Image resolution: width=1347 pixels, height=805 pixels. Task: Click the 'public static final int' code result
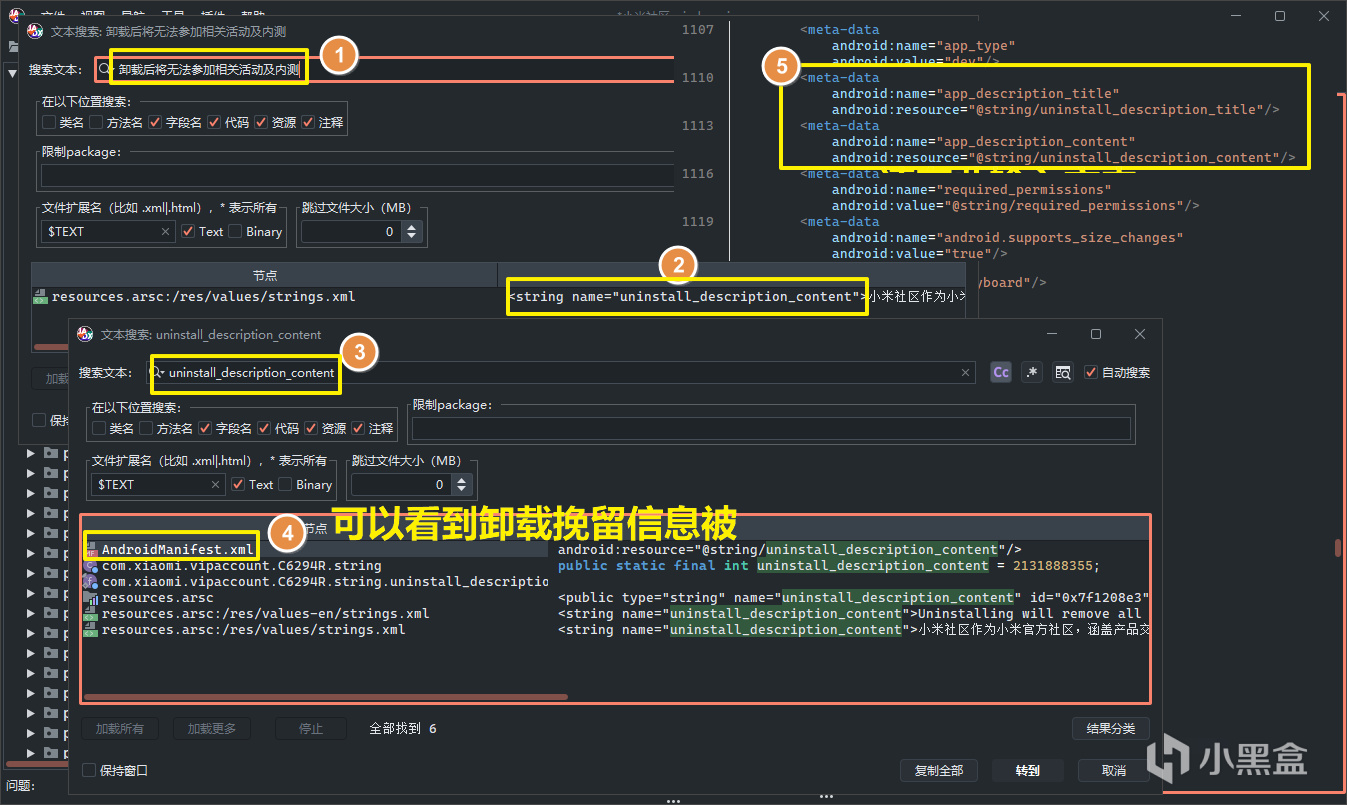(828, 566)
